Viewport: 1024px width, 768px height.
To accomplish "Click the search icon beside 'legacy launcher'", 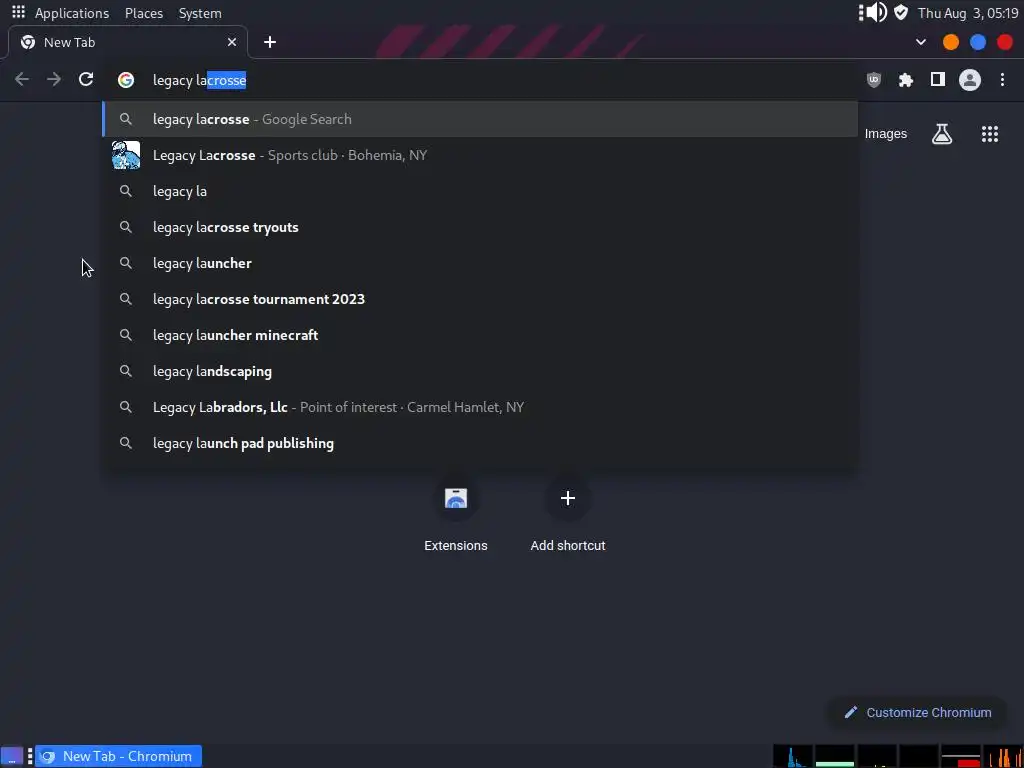I will (126, 263).
